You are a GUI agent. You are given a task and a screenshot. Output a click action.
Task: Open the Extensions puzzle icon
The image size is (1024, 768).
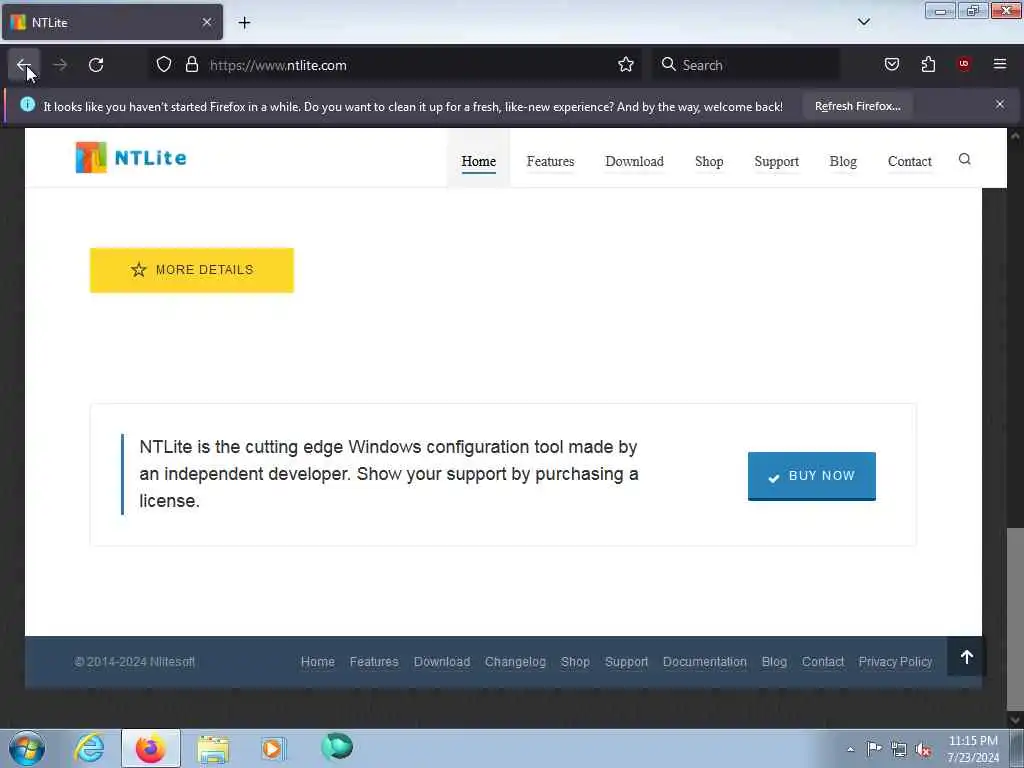tap(928, 65)
